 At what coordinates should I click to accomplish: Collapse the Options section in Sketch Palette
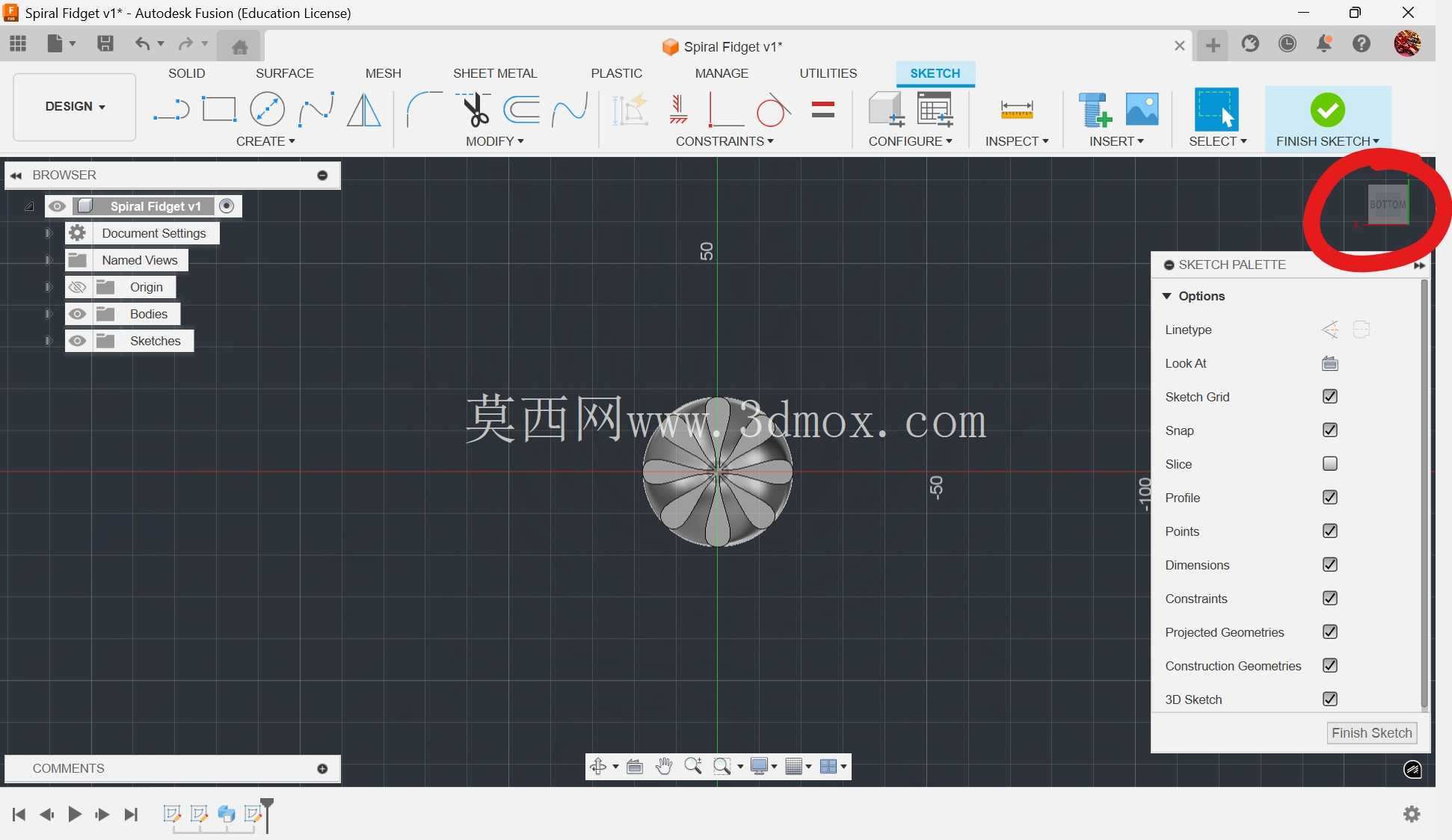[x=1166, y=296]
